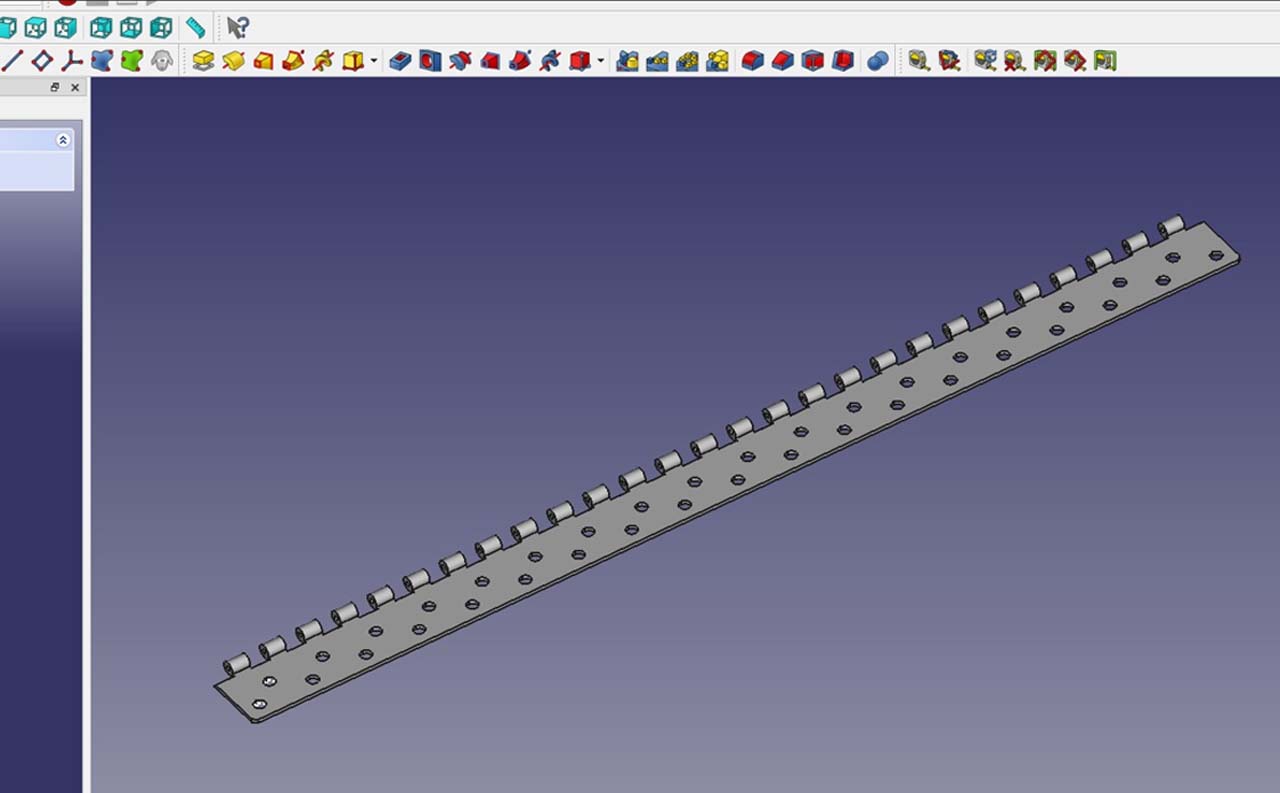Viewport: 1280px width, 793px height.
Task: Close the left side panel
Action: [75, 88]
